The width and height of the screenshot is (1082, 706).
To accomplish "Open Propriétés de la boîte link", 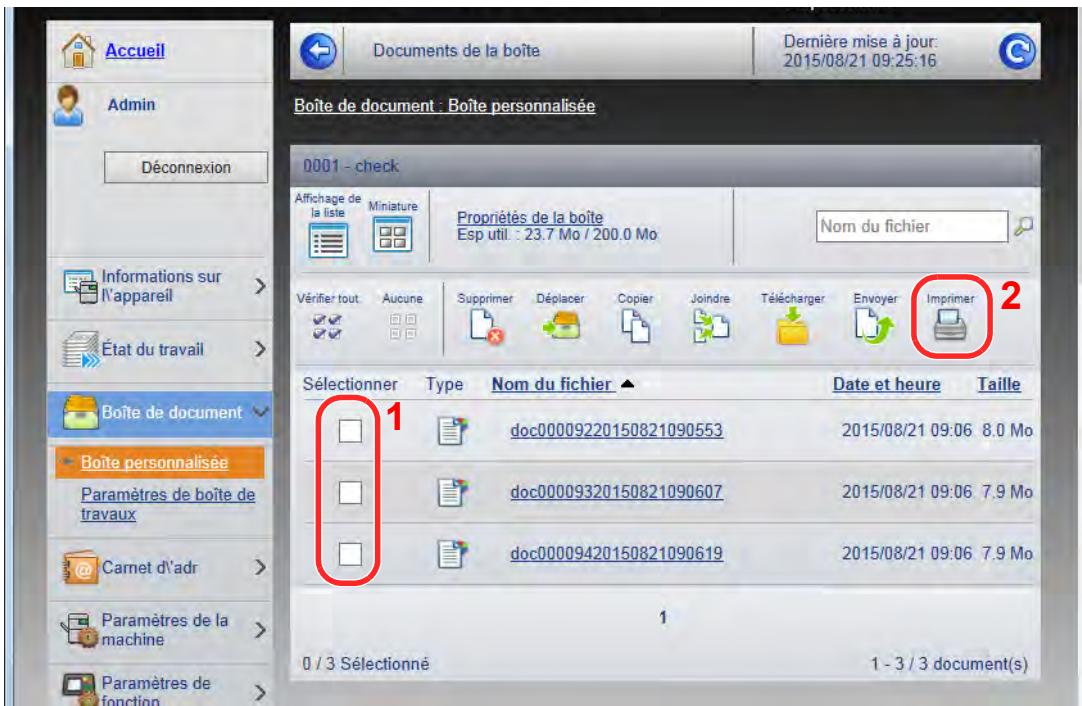I will (x=530, y=217).
